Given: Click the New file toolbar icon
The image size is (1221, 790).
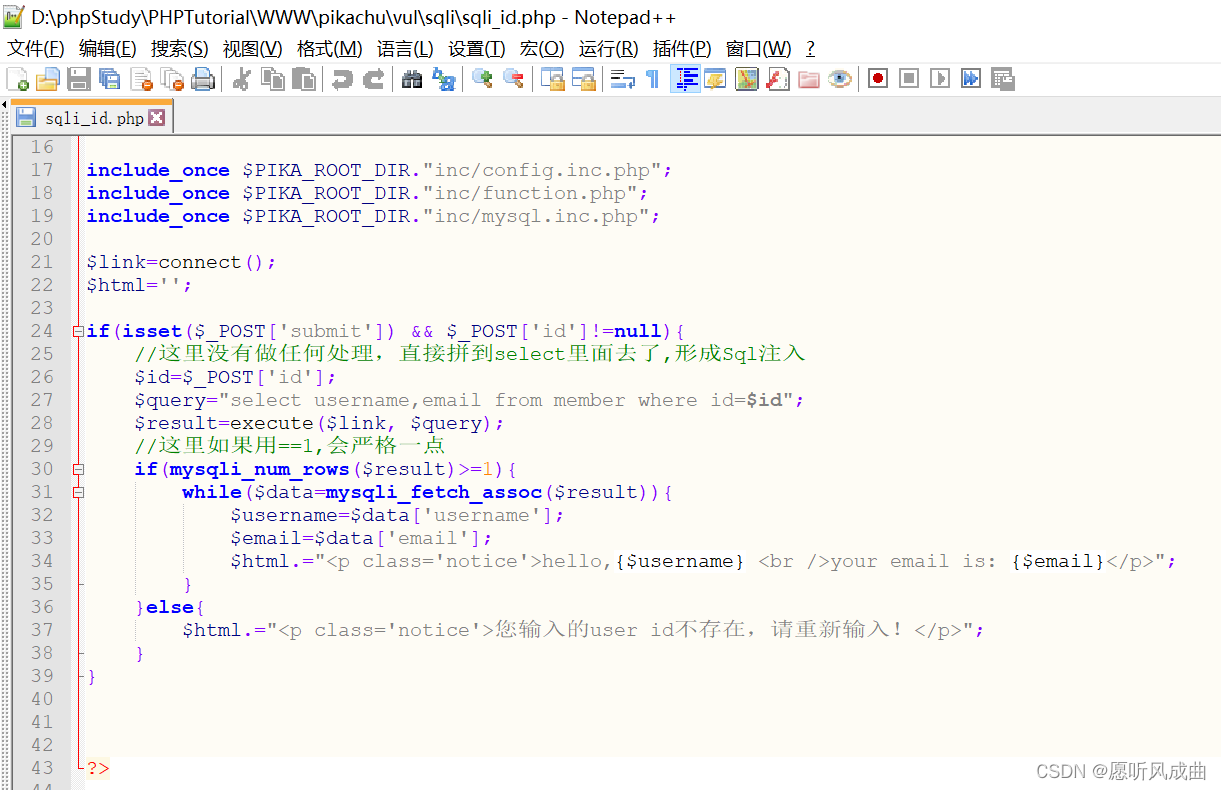Looking at the screenshot, I should point(17,79).
